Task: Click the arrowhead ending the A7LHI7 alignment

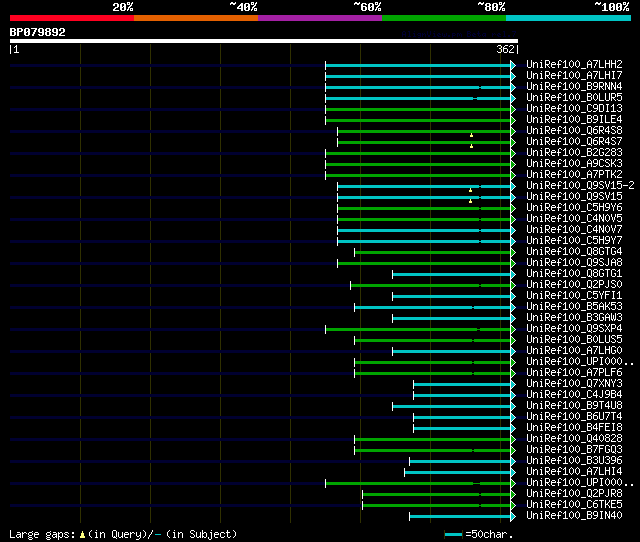Action: coord(513,76)
